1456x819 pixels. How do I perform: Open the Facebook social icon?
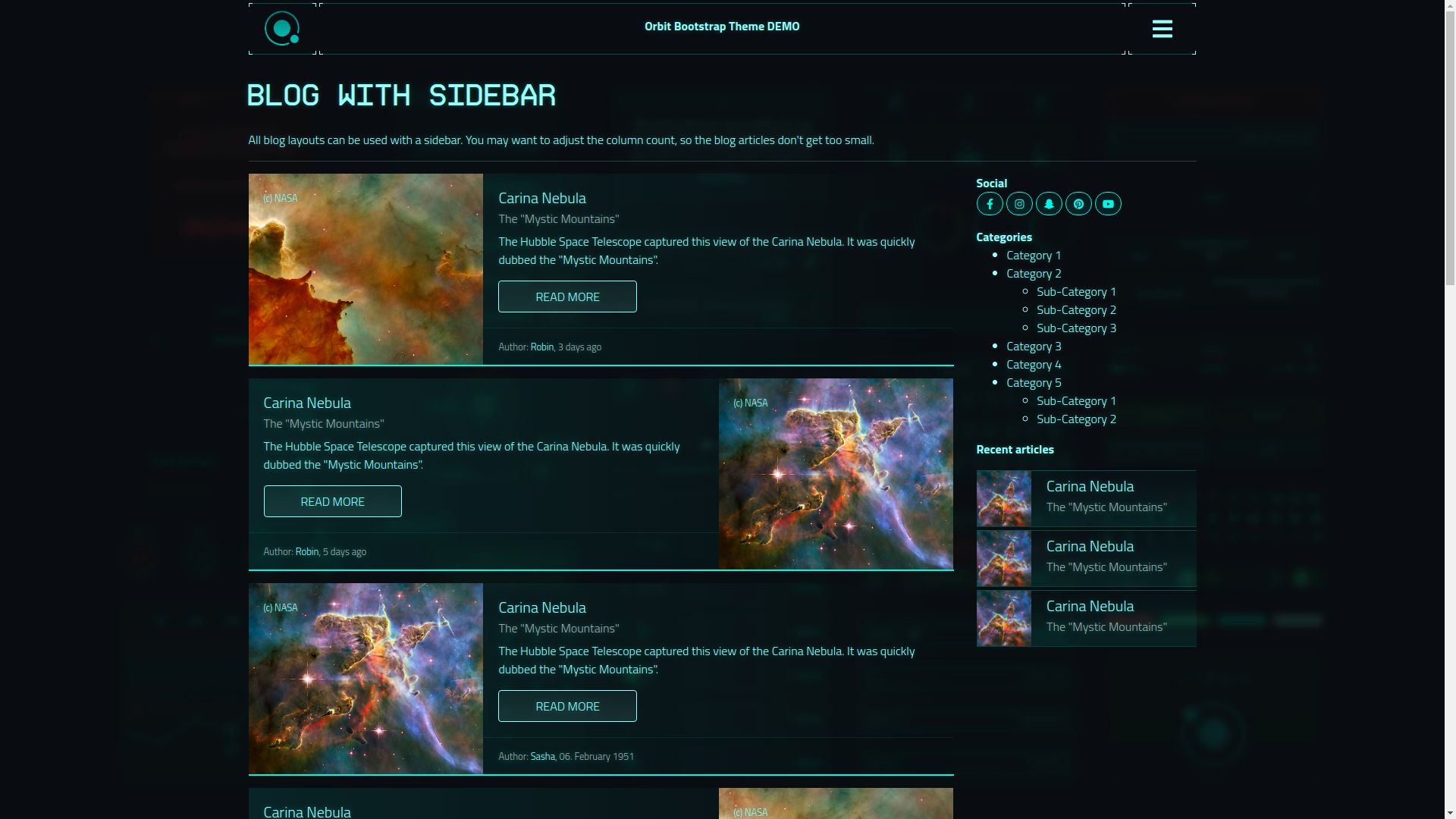pyautogui.click(x=990, y=204)
